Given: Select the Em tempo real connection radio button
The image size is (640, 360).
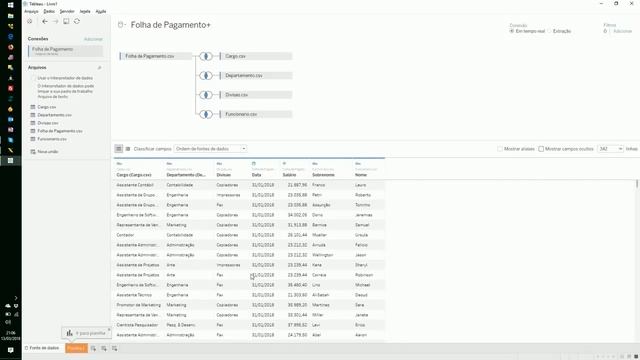Looking at the screenshot, I should click(511, 31).
